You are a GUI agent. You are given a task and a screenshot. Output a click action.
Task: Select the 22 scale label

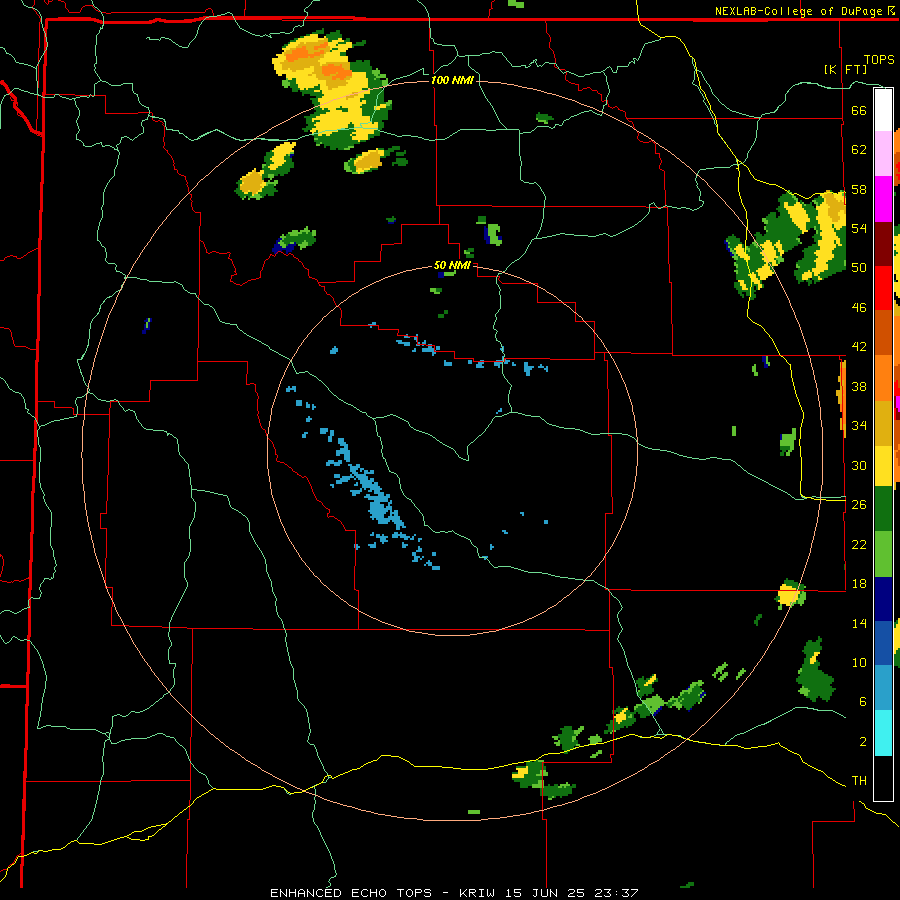click(x=859, y=544)
